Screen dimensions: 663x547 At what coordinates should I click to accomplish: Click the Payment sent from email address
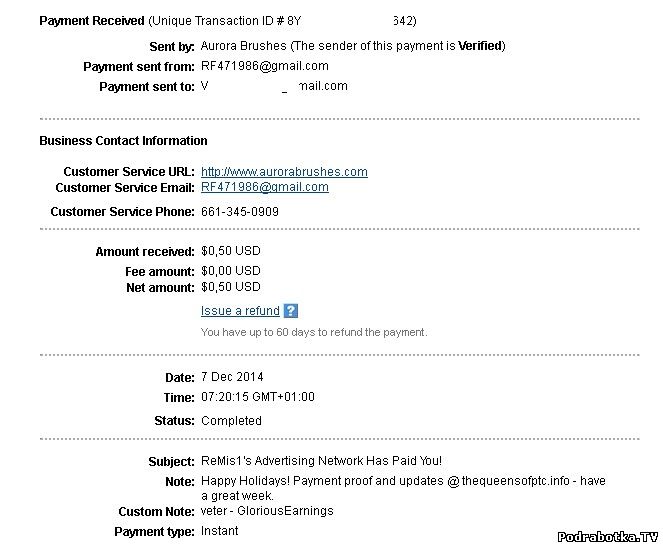click(264, 66)
